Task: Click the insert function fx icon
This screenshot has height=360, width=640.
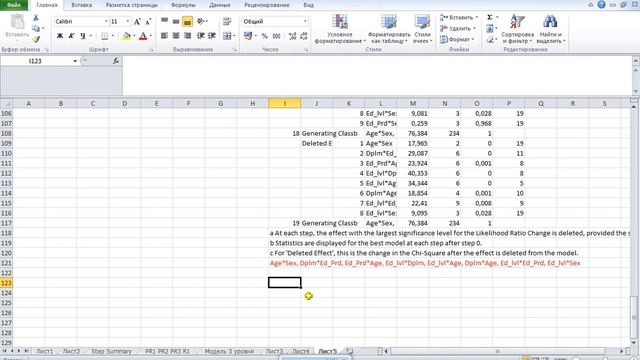Action: click(x=116, y=61)
